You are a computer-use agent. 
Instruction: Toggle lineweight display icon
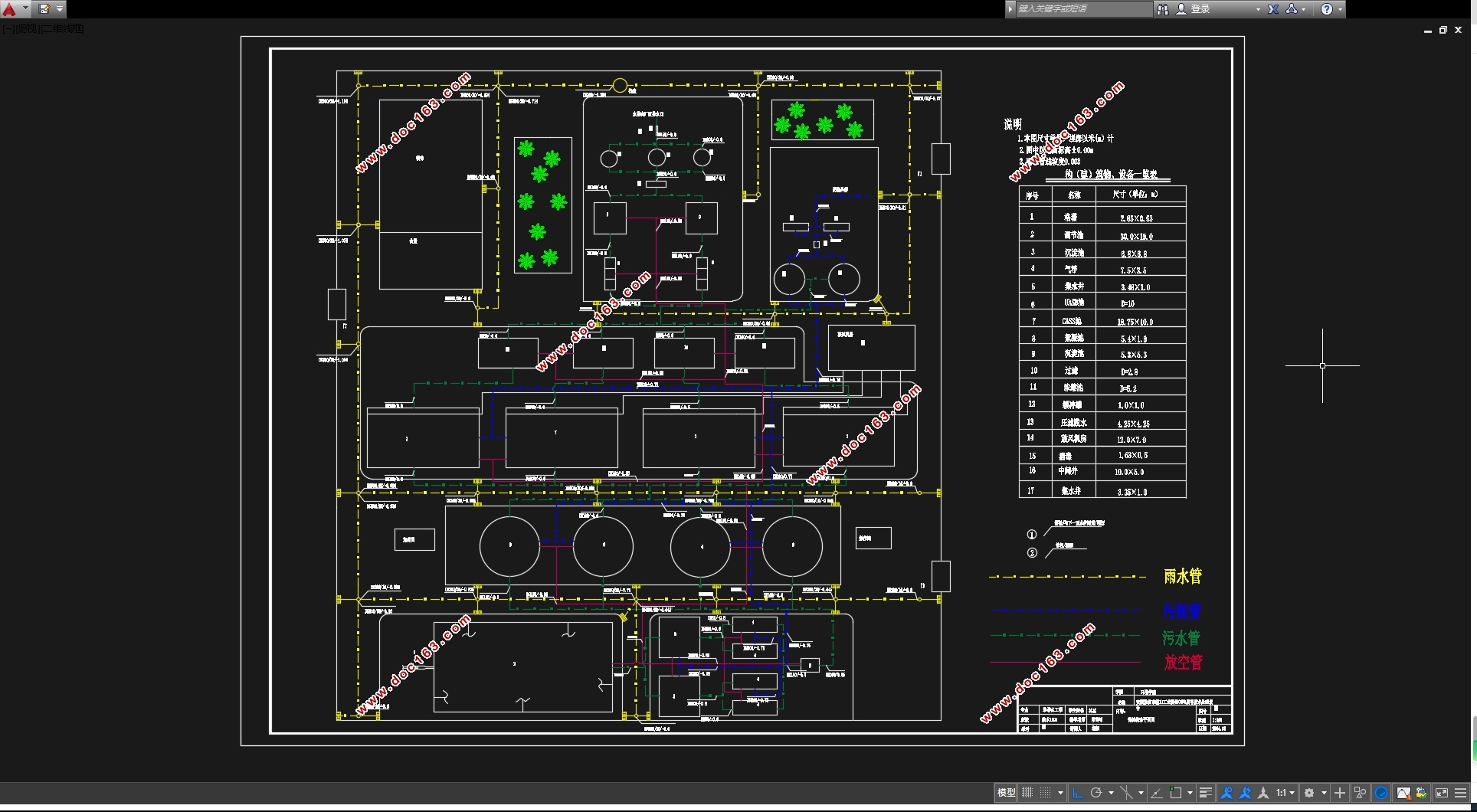click(x=1205, y=793)
